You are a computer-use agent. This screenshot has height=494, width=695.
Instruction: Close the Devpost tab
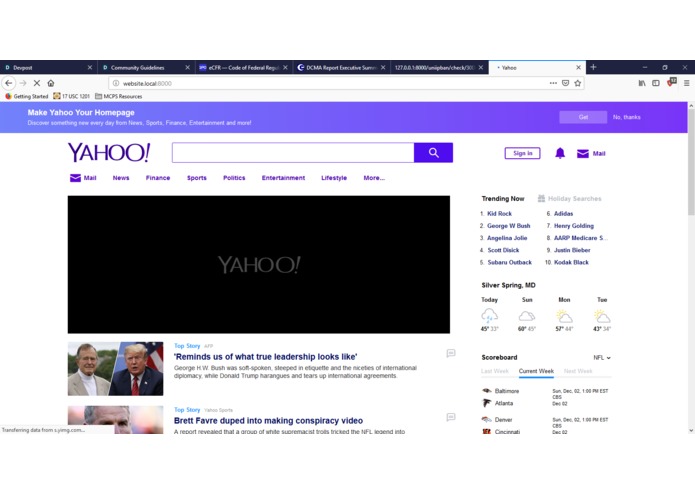pos(90,67)
